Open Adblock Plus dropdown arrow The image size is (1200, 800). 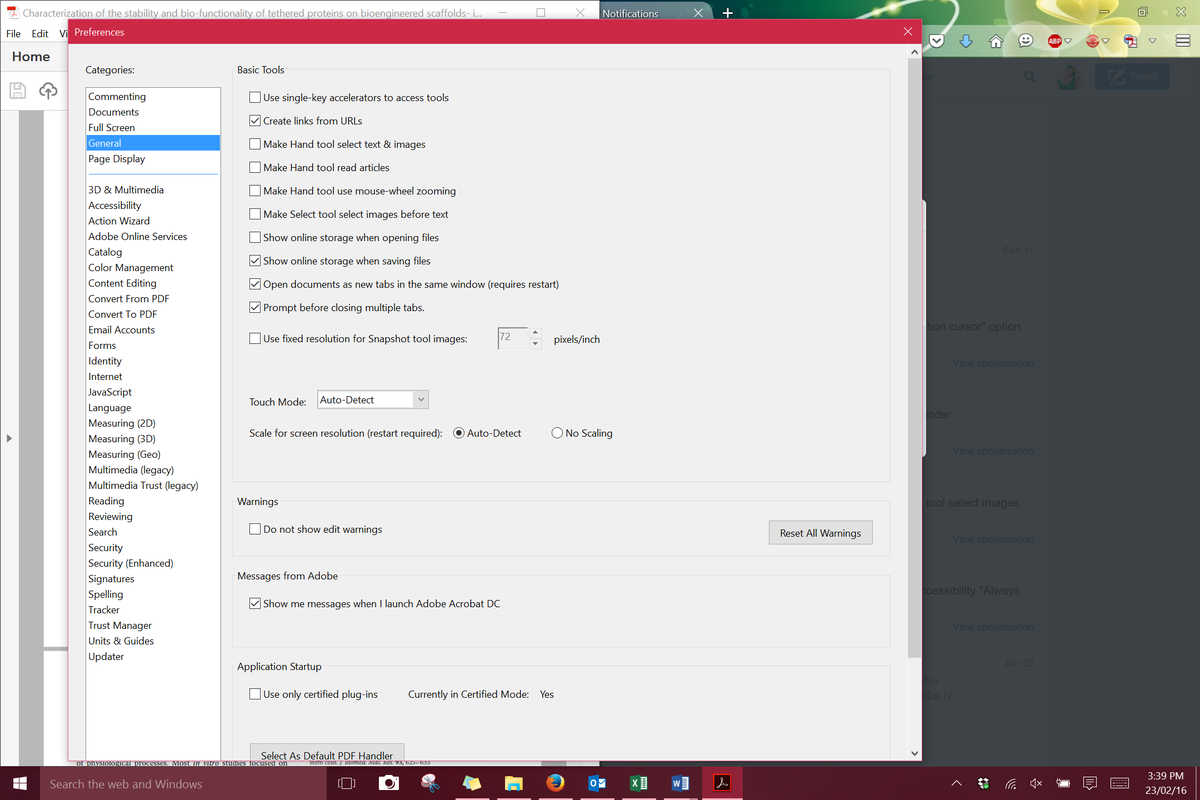pos(1068,42)
